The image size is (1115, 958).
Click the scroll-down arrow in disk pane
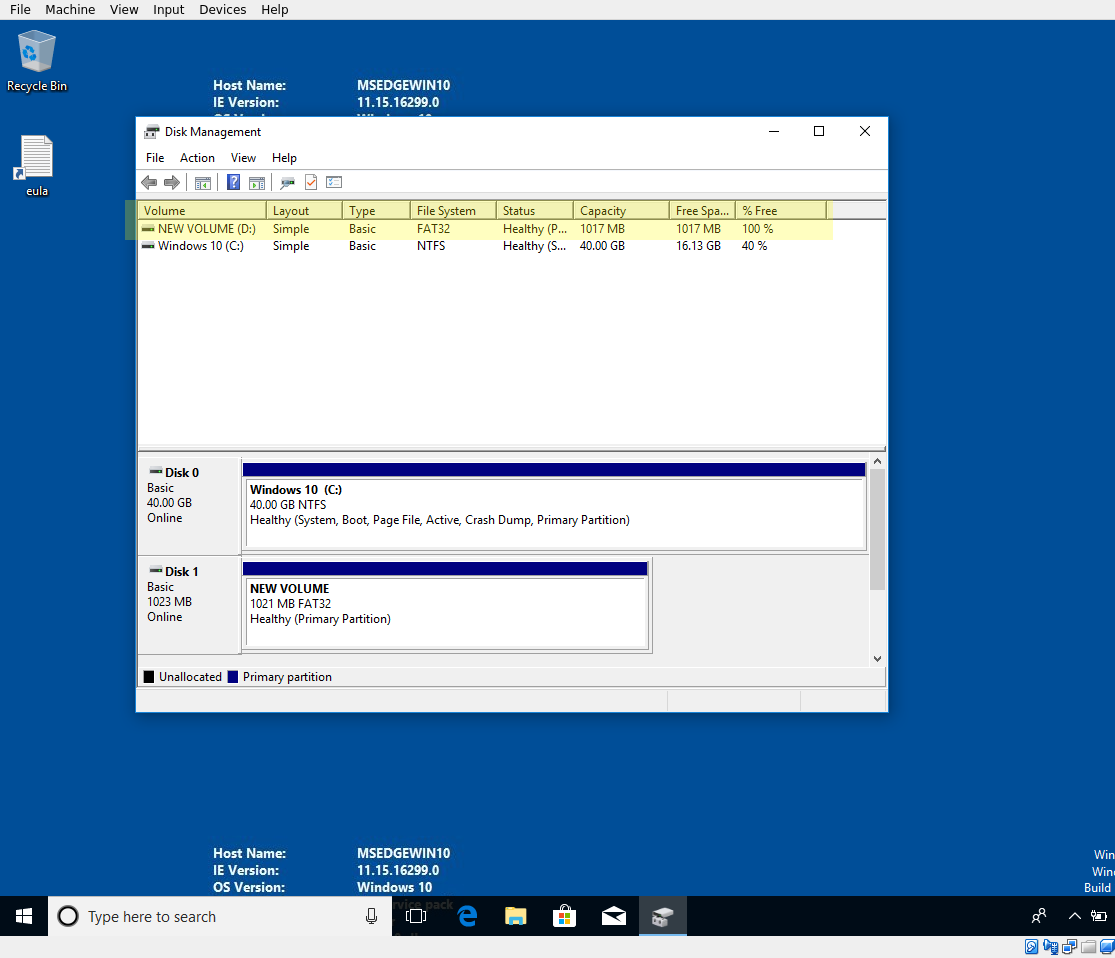click(877, 659)
